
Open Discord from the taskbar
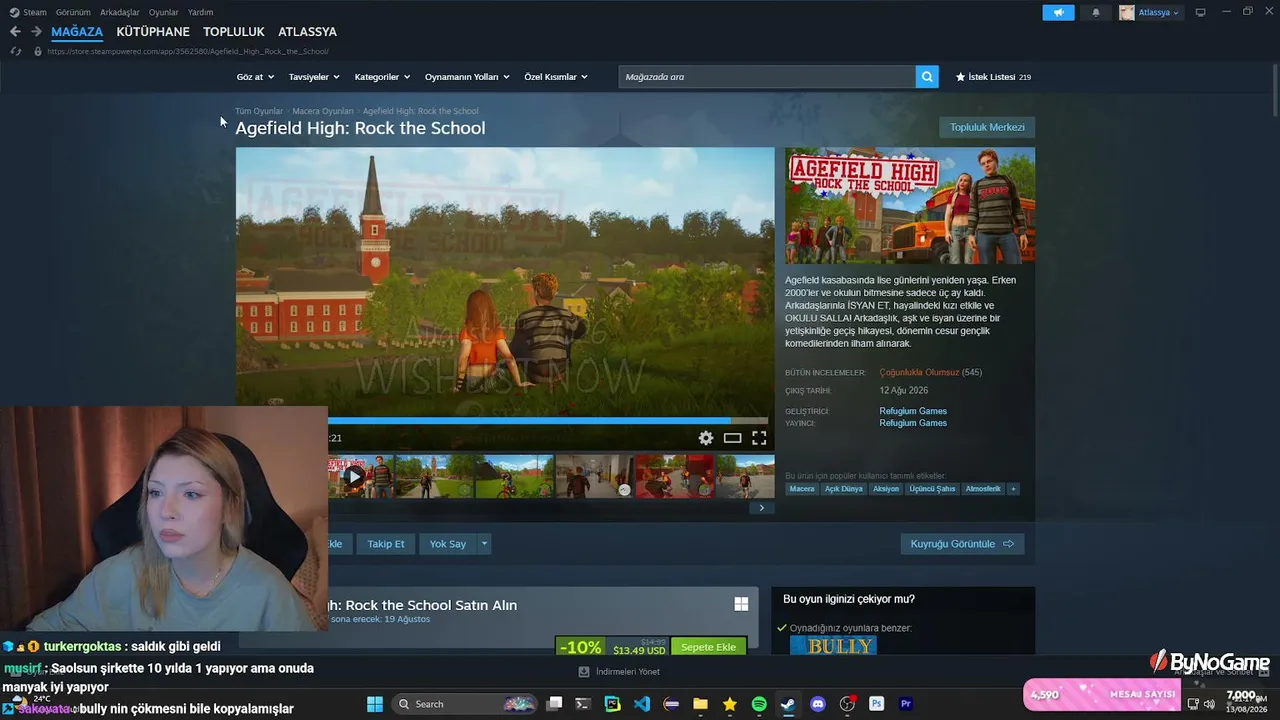(x=818, y=704)
